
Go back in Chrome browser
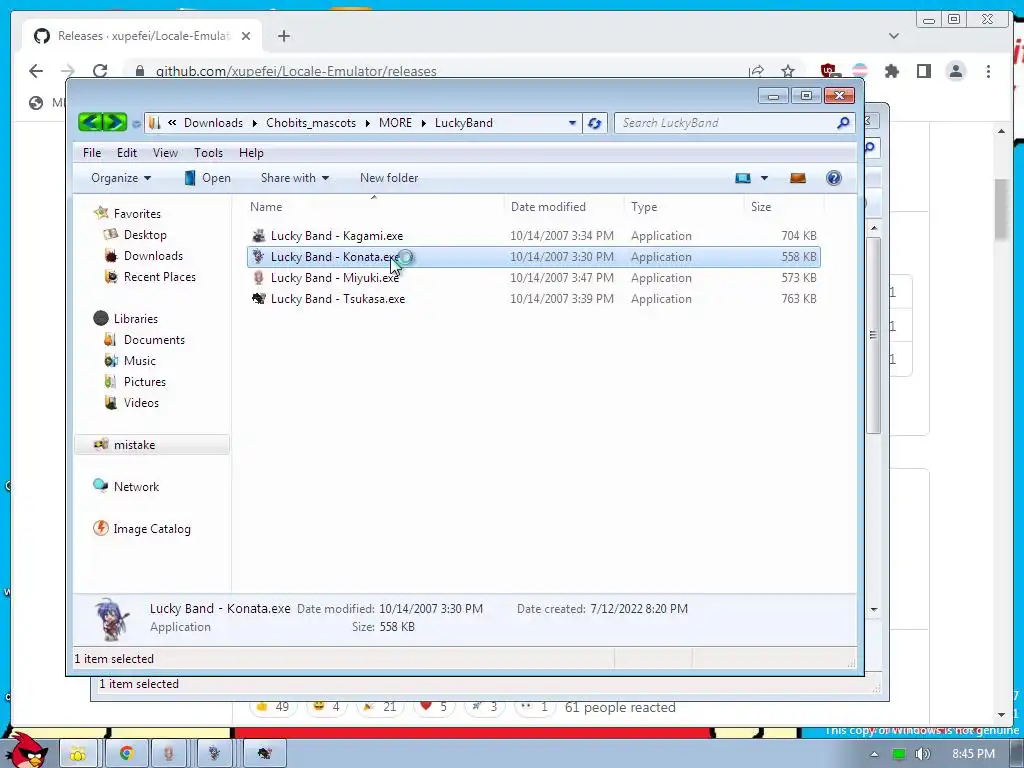(x=36, y=71)
